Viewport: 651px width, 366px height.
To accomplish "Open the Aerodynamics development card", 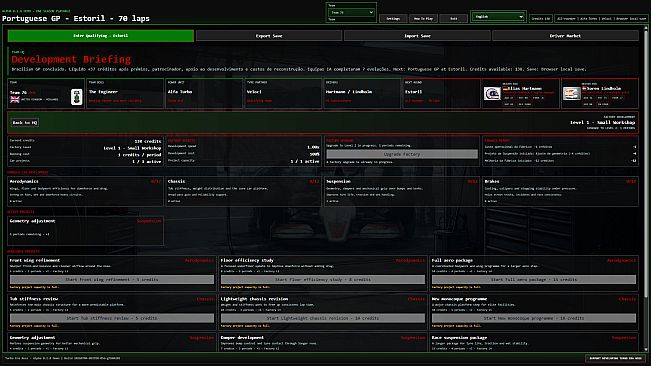I will click(x=85, y=191).
